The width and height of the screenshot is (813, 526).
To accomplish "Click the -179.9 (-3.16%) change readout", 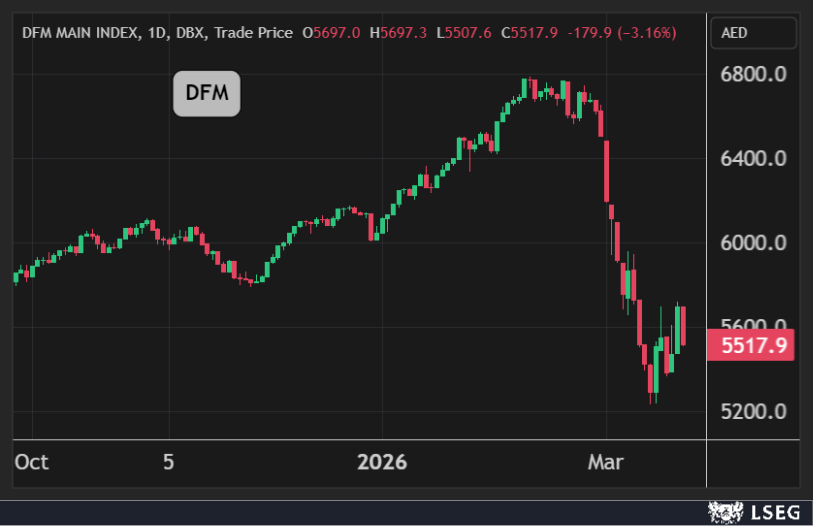I will (x=621, y=33).
